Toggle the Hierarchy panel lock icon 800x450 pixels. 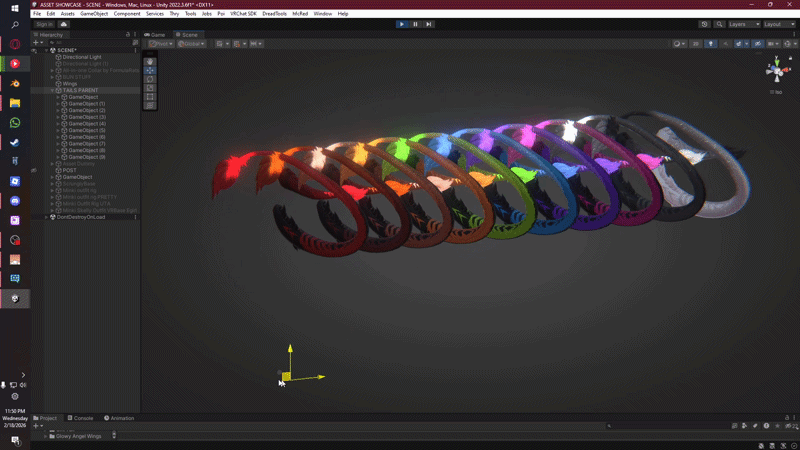[128, 34]
